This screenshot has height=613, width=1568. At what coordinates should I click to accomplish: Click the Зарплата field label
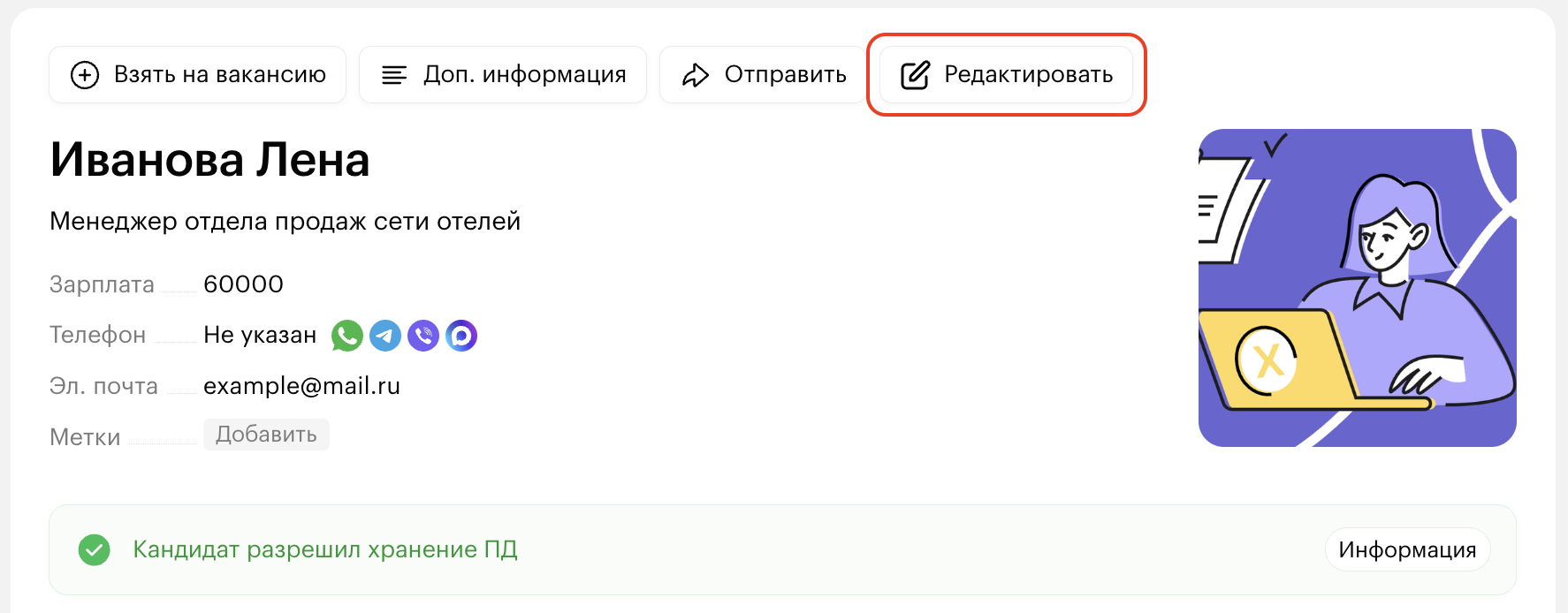click(102, 284)
